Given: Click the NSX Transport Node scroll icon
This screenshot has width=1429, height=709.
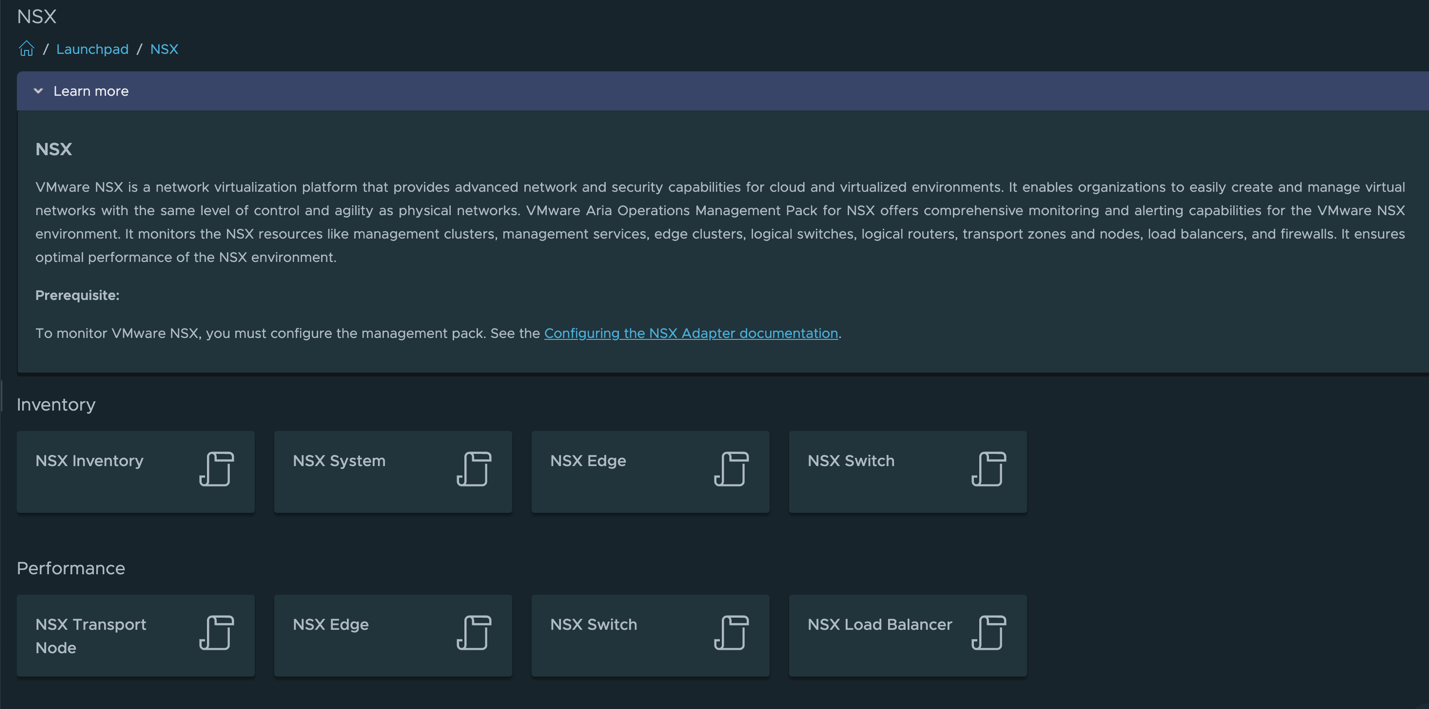Looking at the screenshot, I should click(x=216, y=633).
